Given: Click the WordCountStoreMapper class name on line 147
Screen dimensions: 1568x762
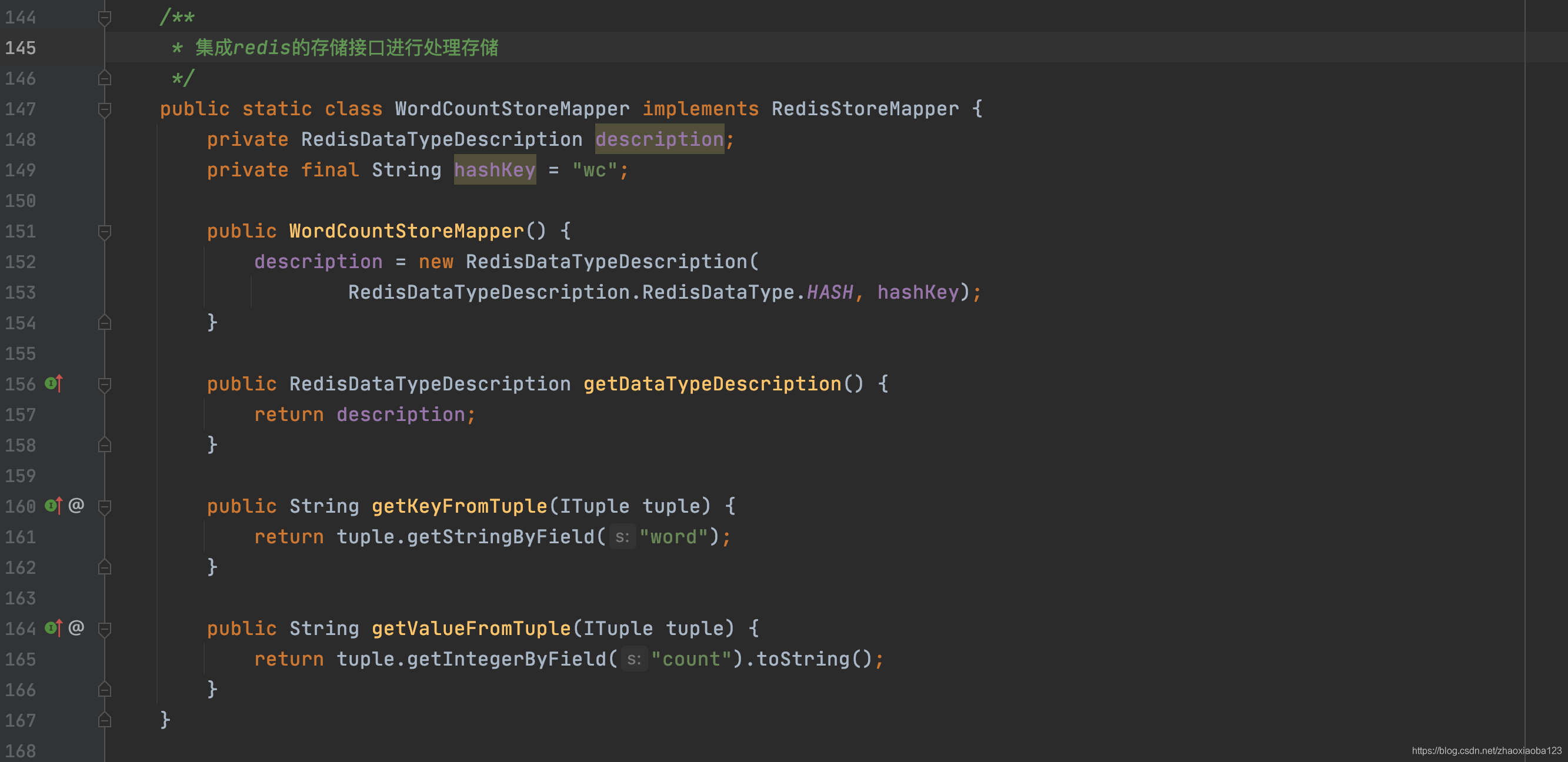Looking at the screenshot, I should (512, 109).
